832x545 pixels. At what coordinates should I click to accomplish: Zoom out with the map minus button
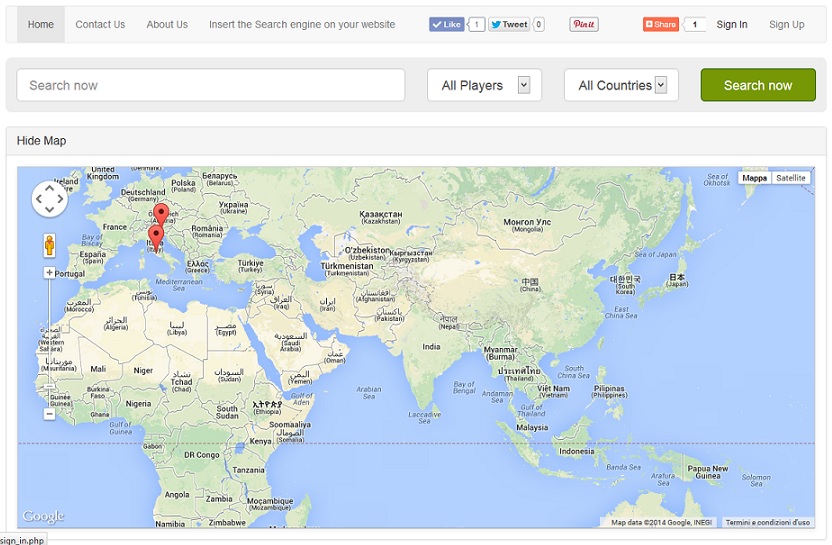[x=49, y=414]
